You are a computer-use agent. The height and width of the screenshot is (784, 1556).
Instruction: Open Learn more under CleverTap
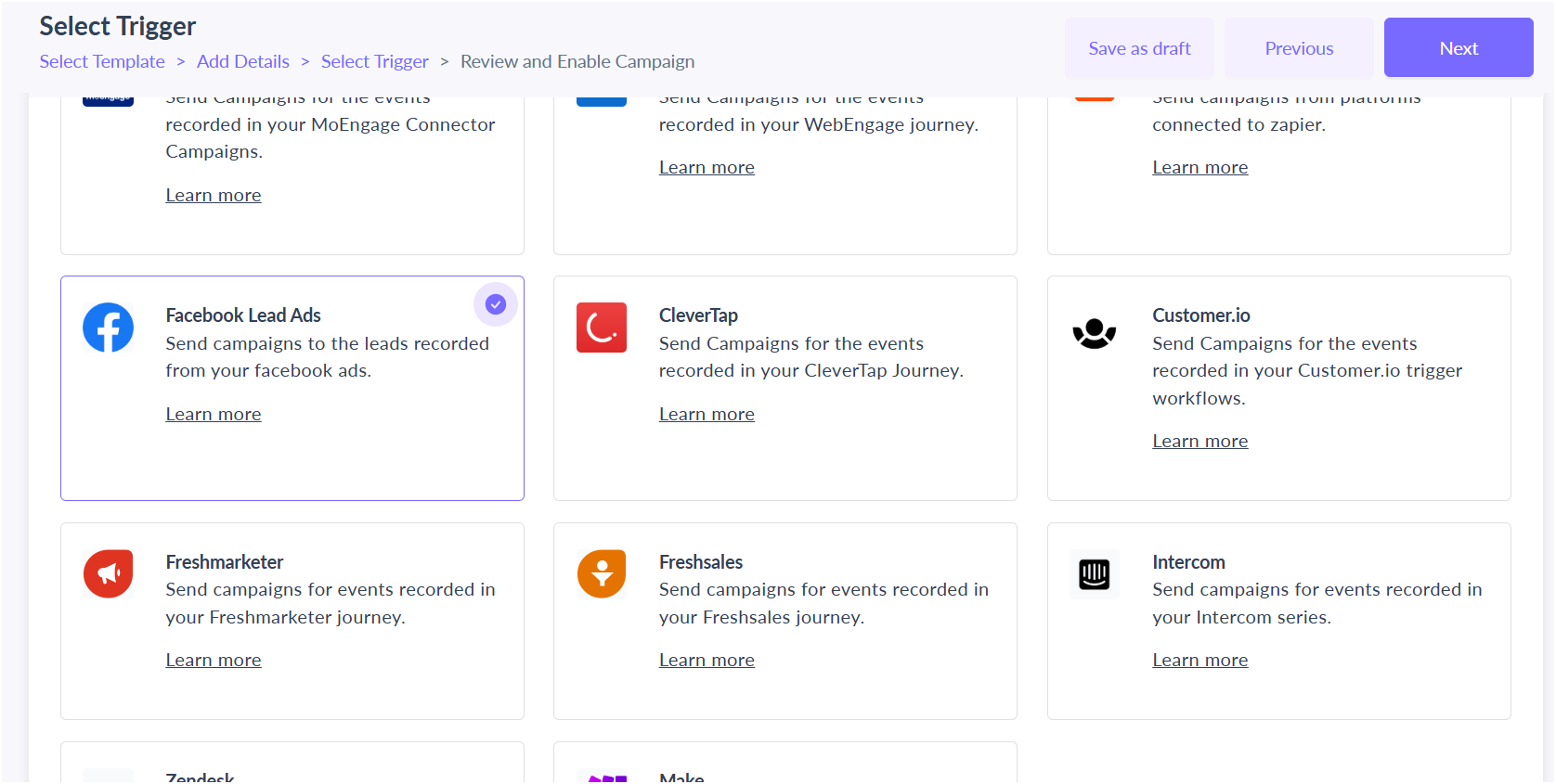click(x=707, y=414)
